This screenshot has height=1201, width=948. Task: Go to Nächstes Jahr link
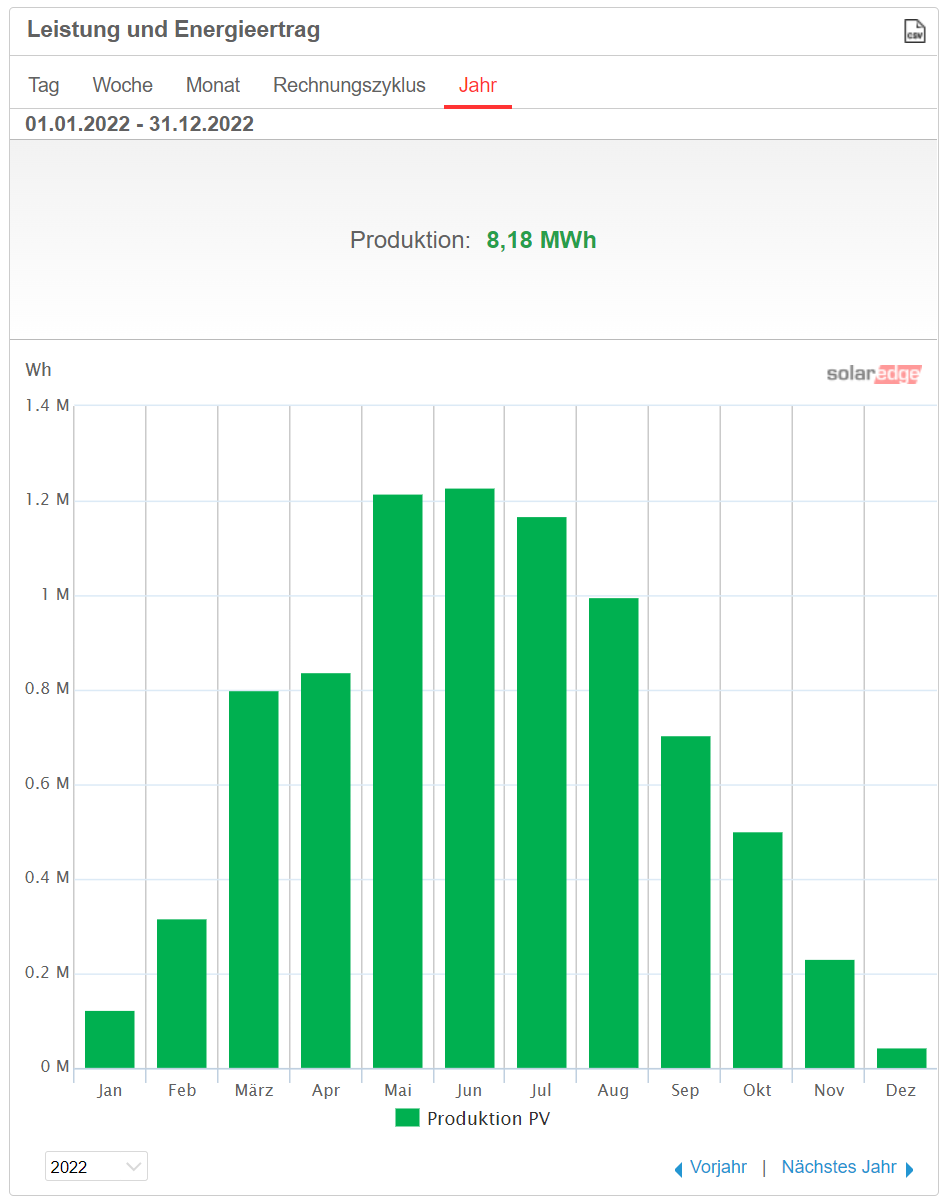pos(839,1167)
